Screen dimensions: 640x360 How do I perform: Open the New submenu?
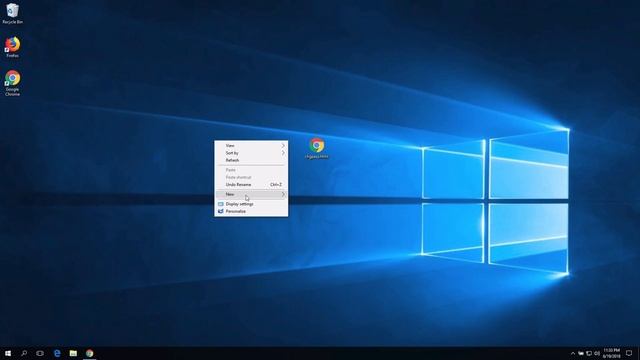[251, 194]
